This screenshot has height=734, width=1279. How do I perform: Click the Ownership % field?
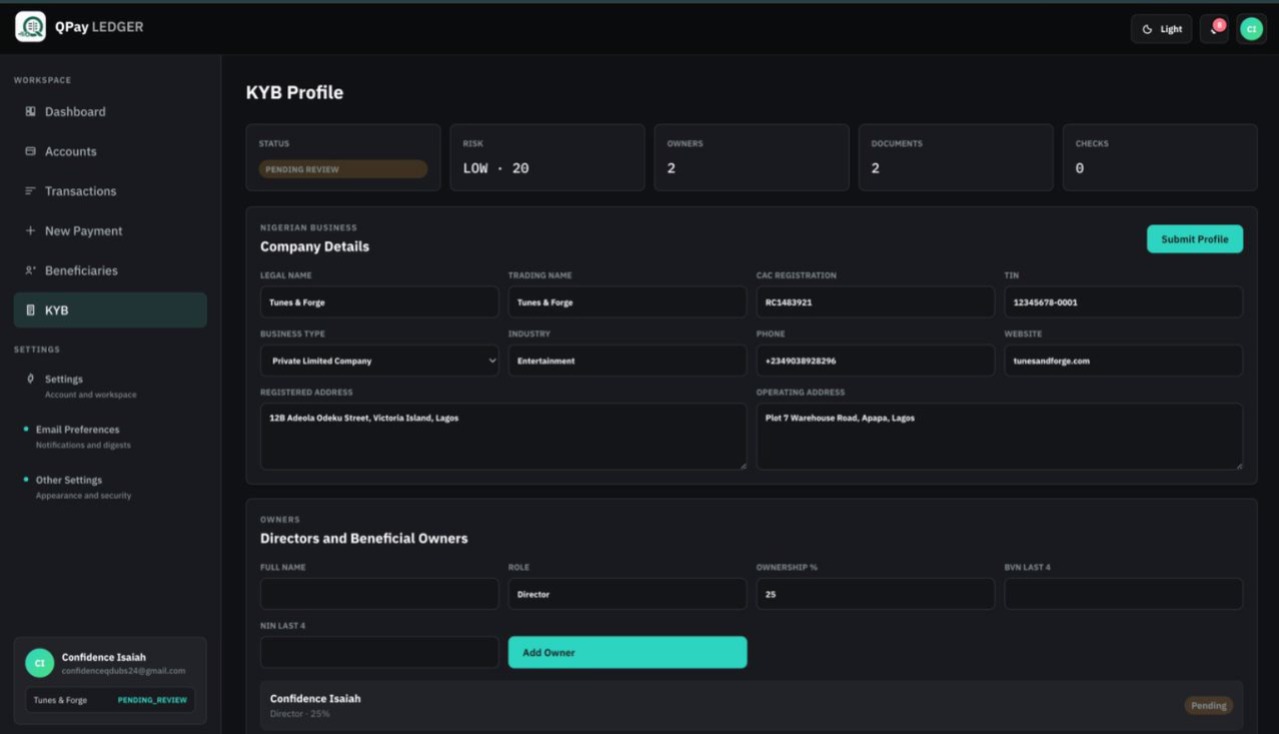(875, 594)
